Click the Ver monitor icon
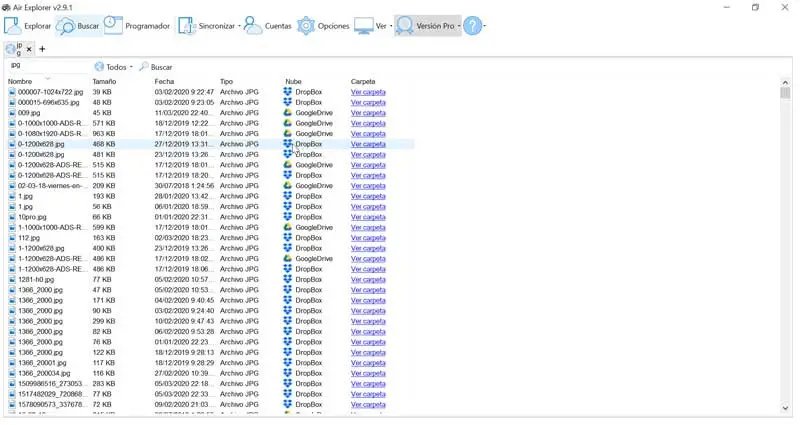800x425 pixels. pyautogui.click(x=364, y=26)
